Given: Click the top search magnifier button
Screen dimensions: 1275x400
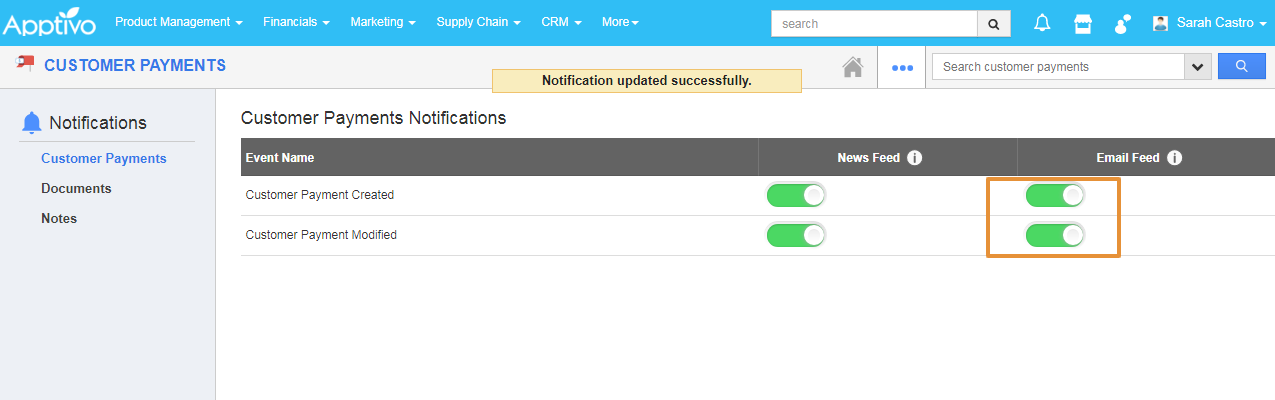Looking at the screenshot, I should [x=993, y=23].
